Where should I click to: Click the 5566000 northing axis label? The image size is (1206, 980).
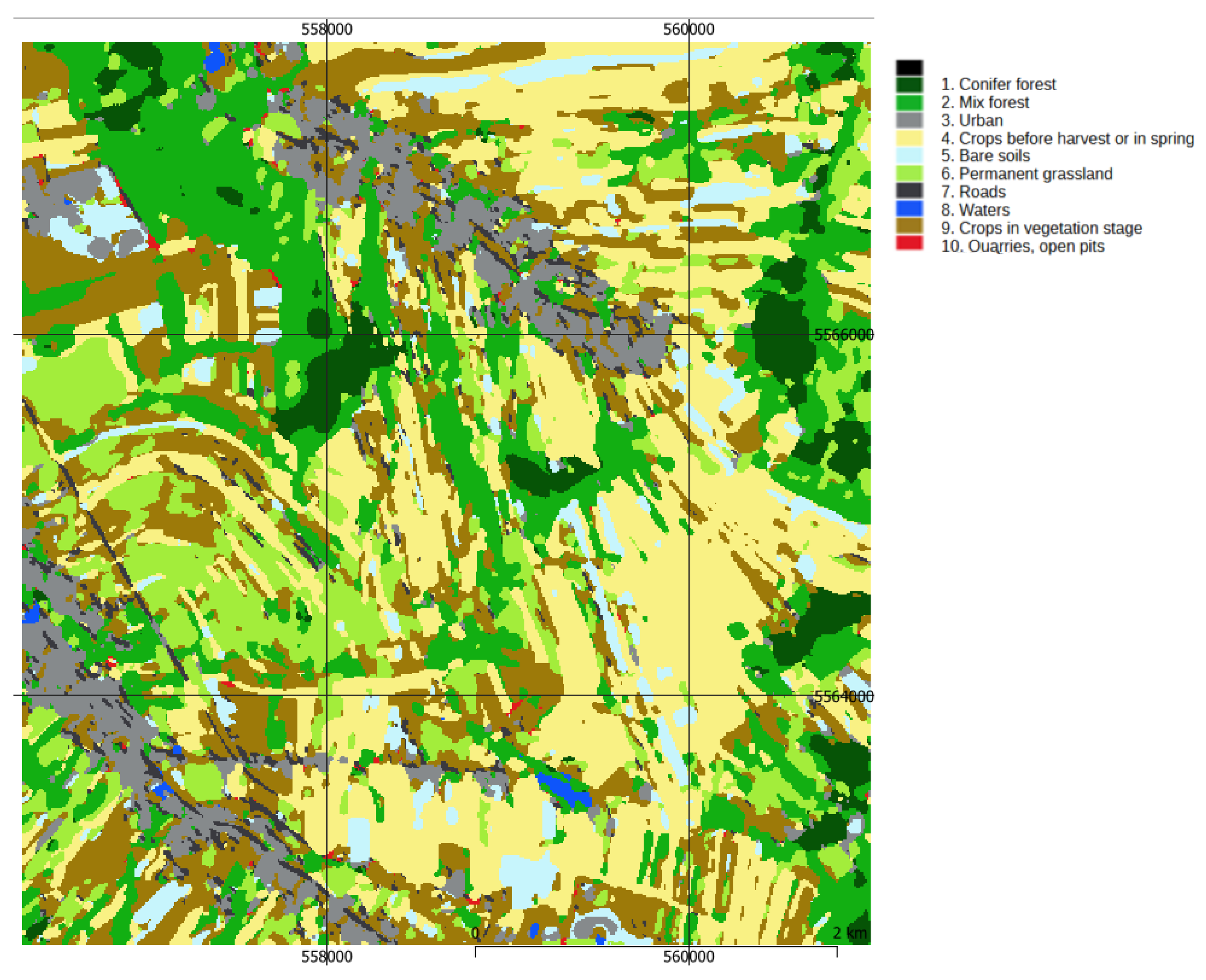pos(844,335)
